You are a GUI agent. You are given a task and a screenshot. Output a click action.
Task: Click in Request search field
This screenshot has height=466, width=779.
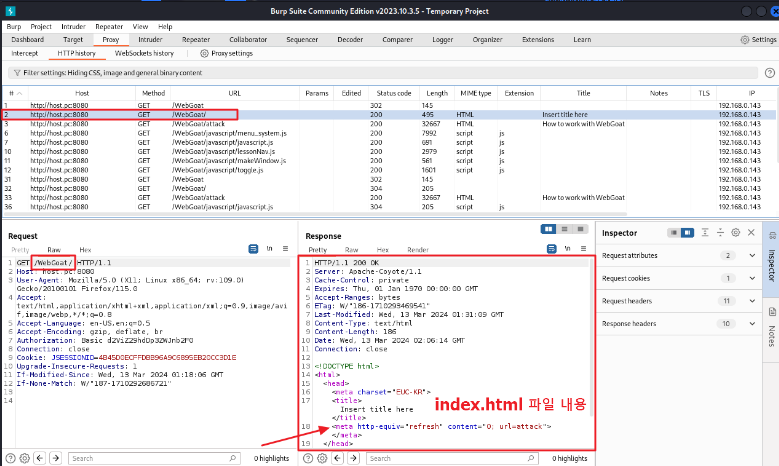(154, 458)
